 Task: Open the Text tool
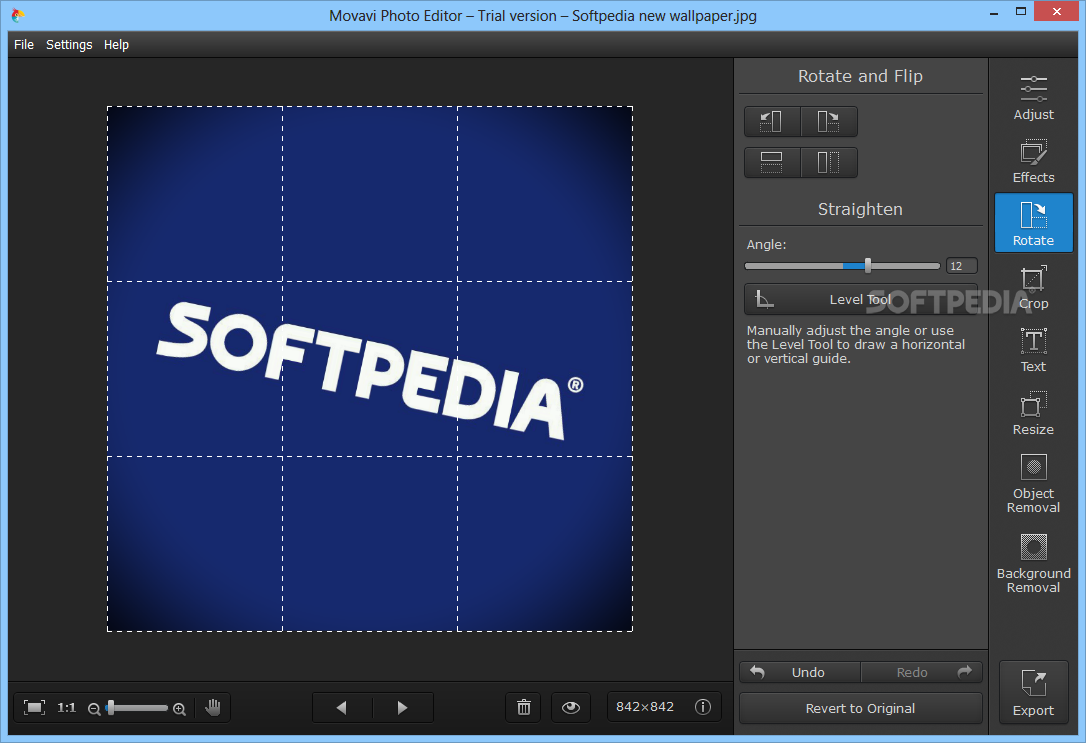(1033, 350)
